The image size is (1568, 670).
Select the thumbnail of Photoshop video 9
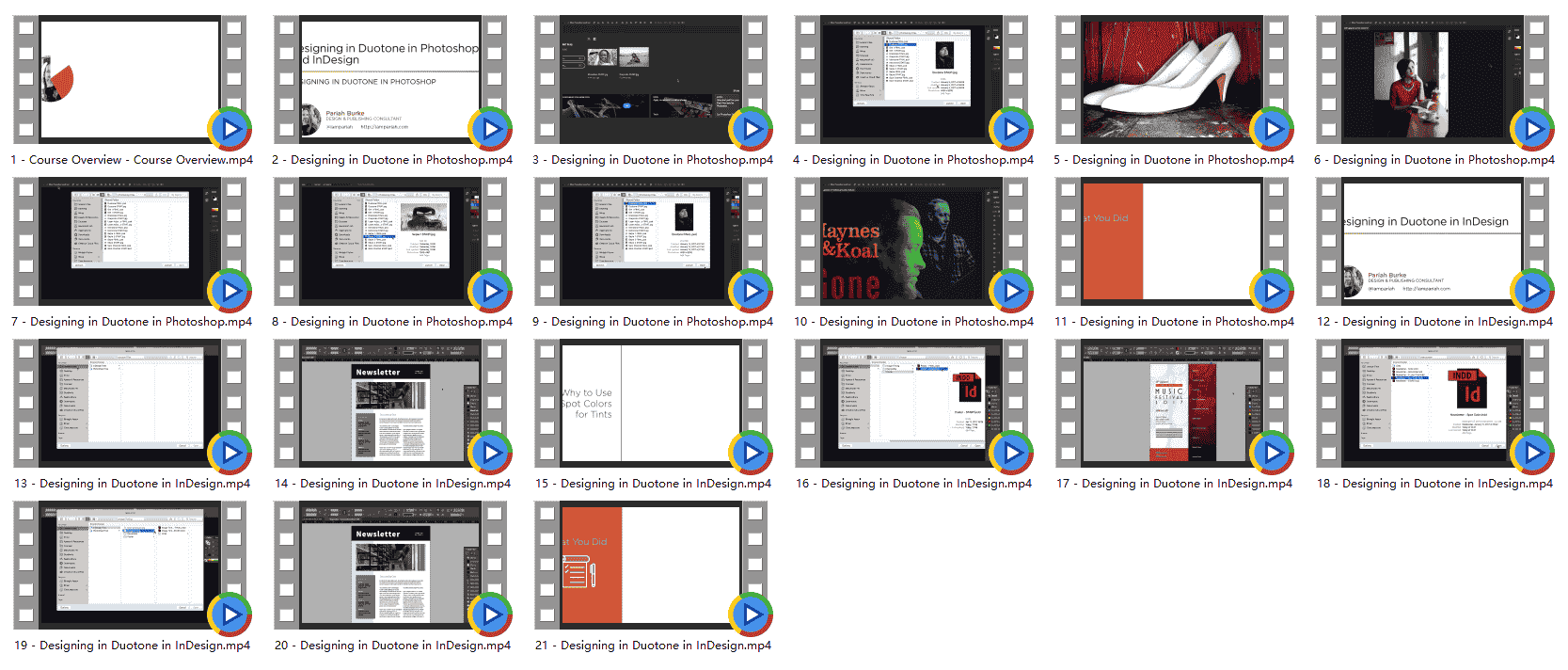651,241
